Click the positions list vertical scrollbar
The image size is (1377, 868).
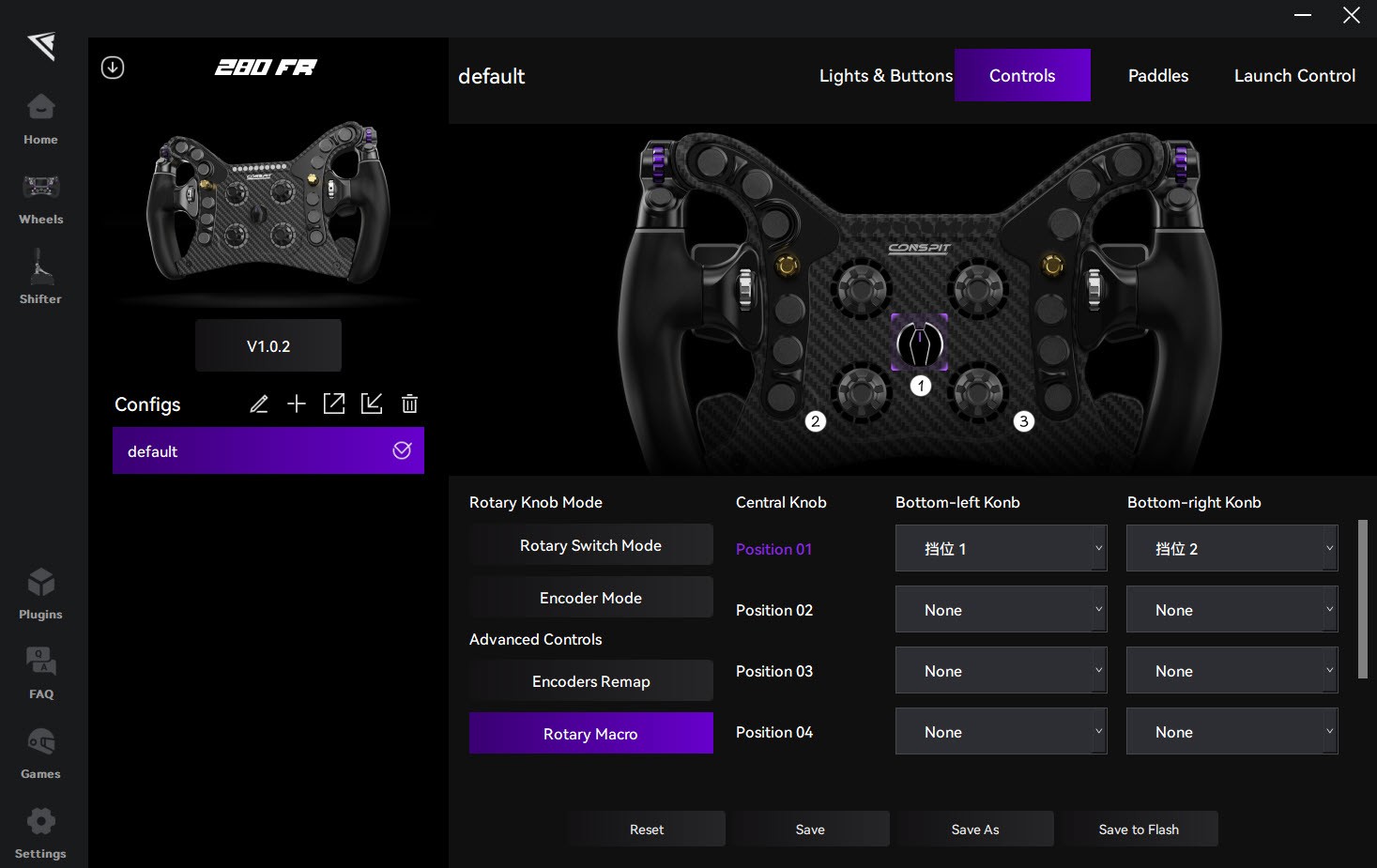pos(1363,599)
